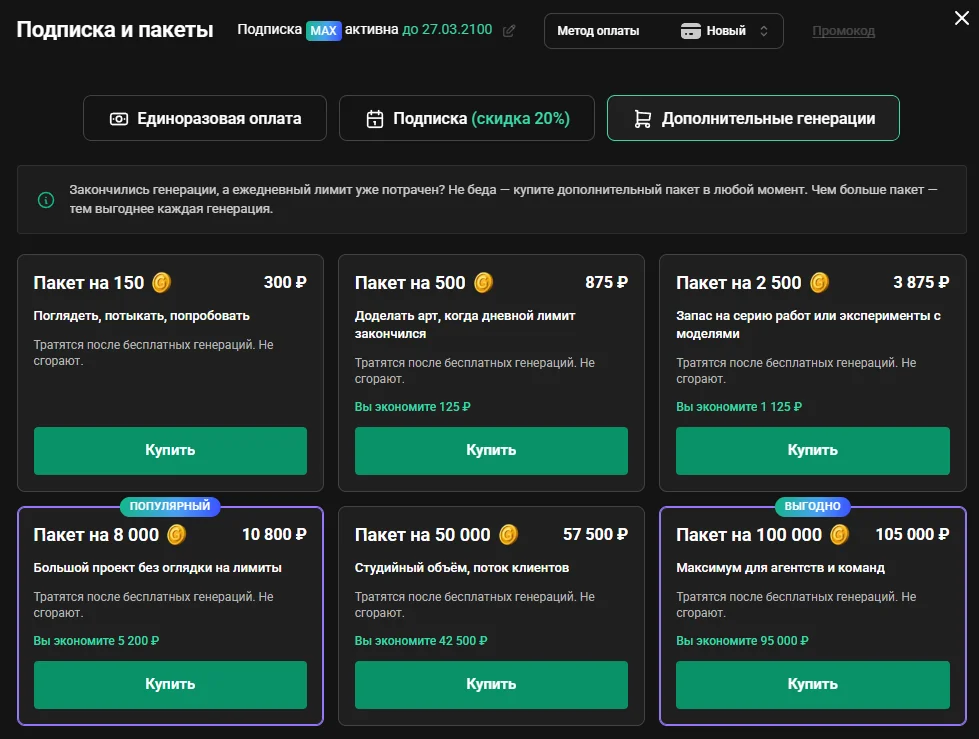
Task: Click the MAX subscription badge
Action: pos(323,31)
